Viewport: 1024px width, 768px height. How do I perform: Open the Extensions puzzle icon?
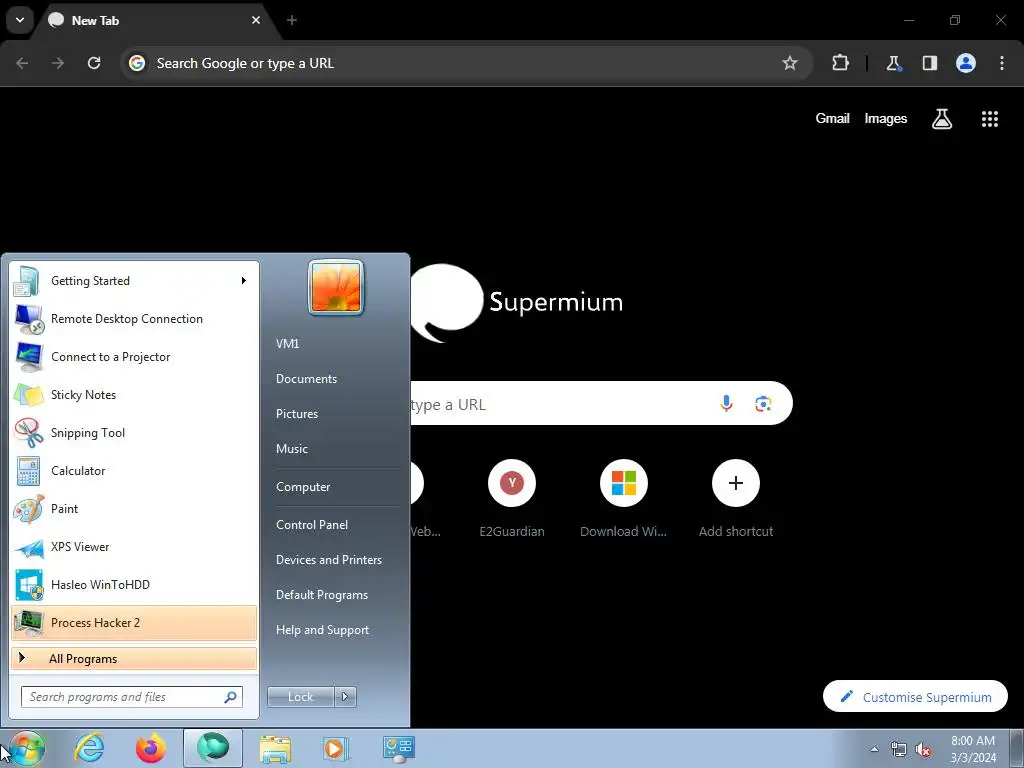coord(840,63)
